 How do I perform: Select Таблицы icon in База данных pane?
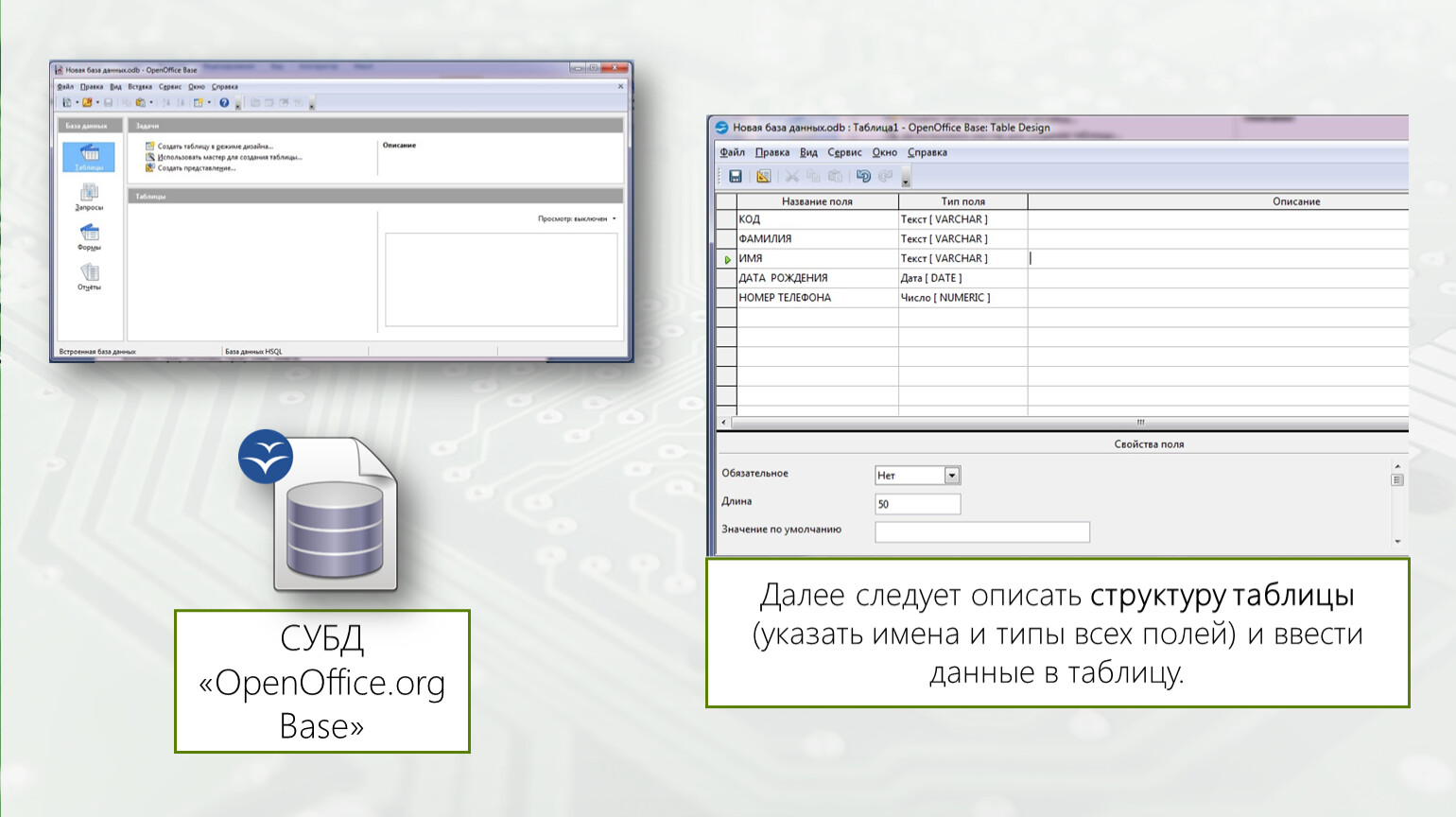pos(89,156)
